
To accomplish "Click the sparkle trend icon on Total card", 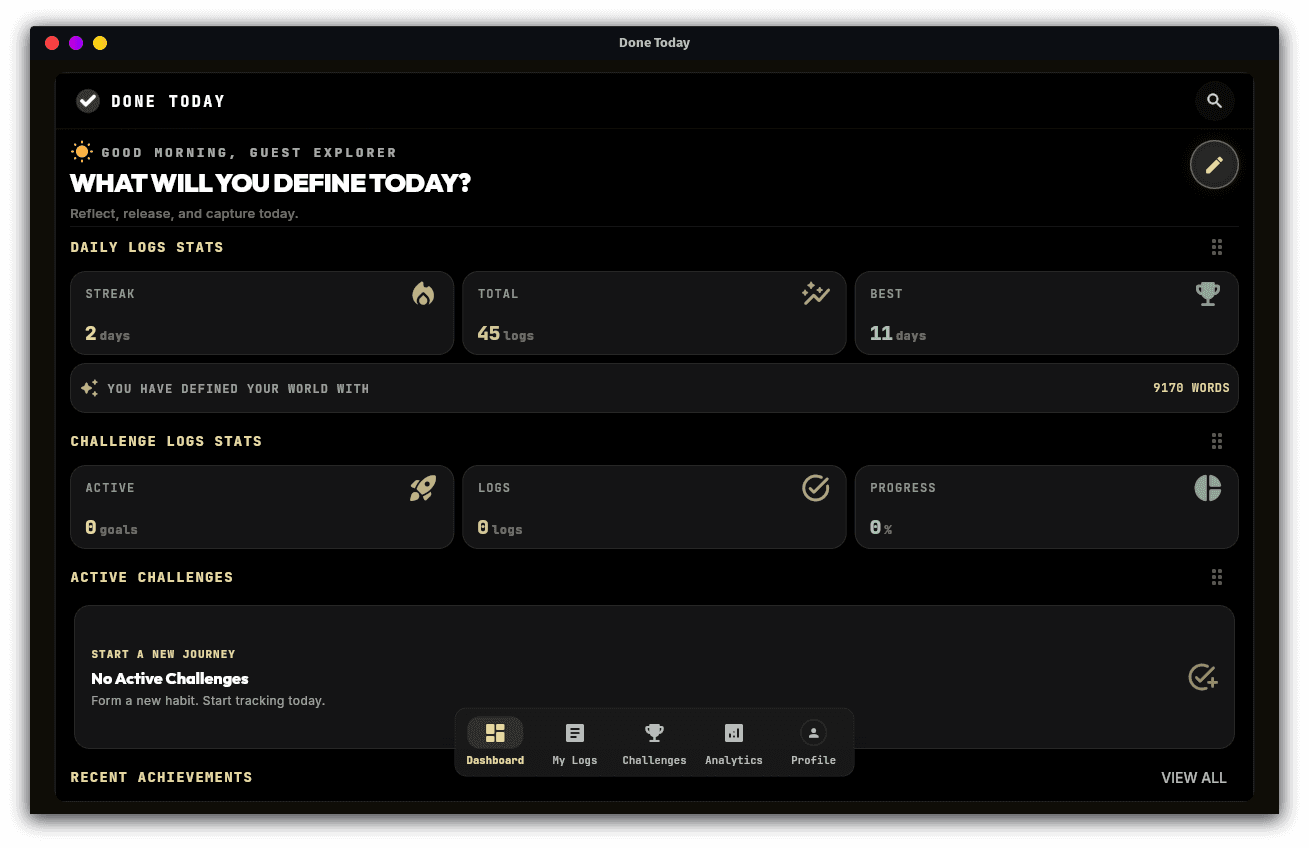I will pos(816,293).
